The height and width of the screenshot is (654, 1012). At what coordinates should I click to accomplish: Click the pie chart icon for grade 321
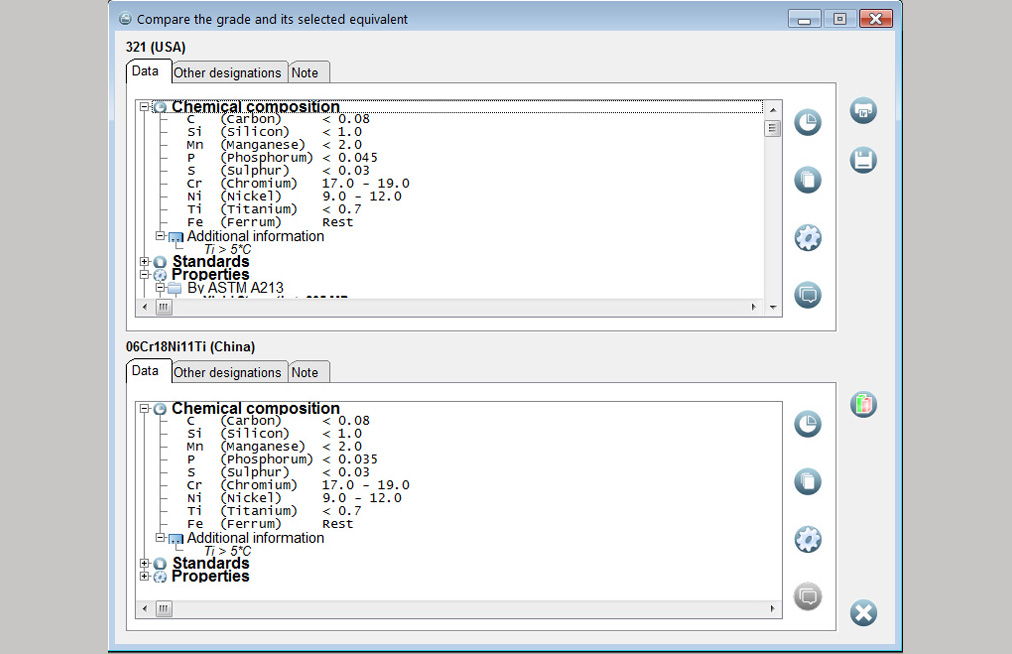[807, 122]
